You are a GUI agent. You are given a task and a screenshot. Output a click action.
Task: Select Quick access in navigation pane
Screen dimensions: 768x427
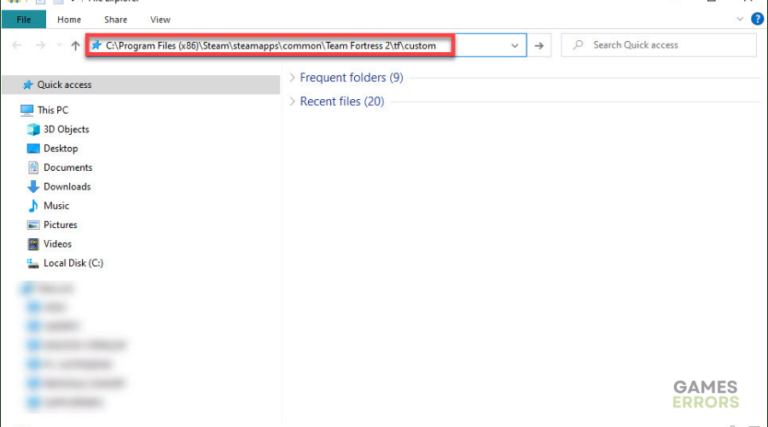(64, 85)
